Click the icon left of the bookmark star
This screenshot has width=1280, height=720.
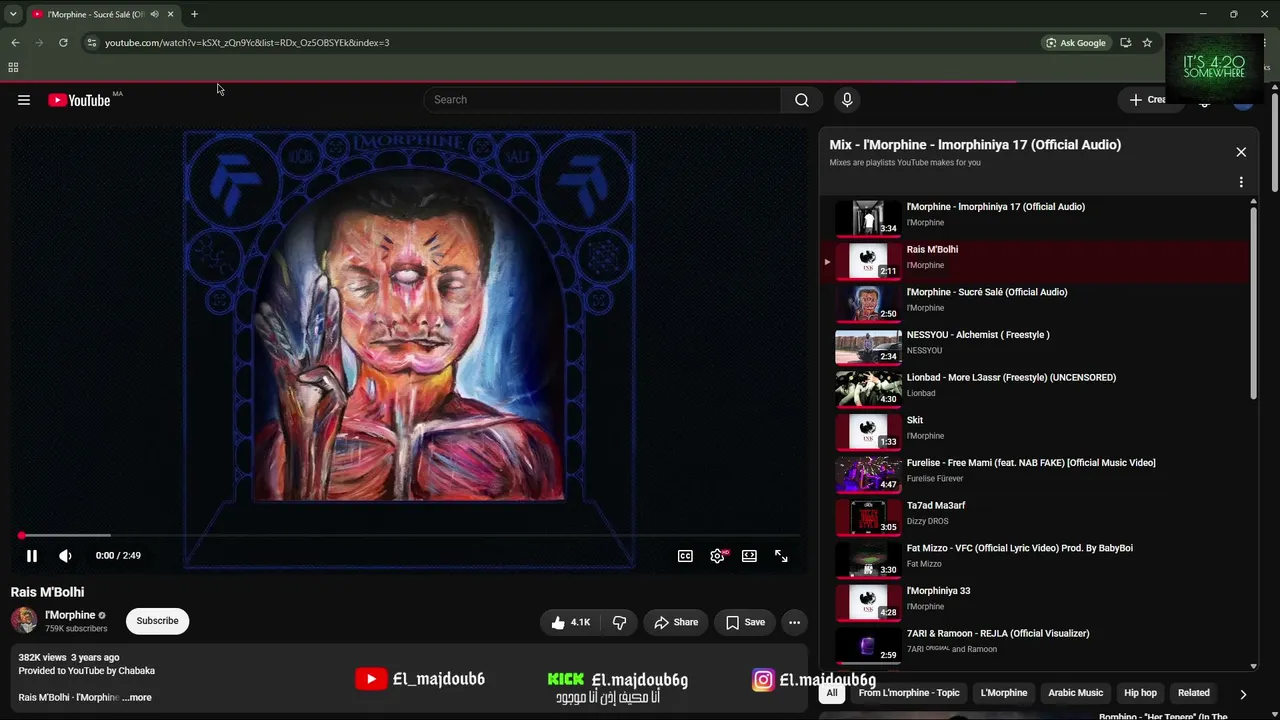(1126, 43)
